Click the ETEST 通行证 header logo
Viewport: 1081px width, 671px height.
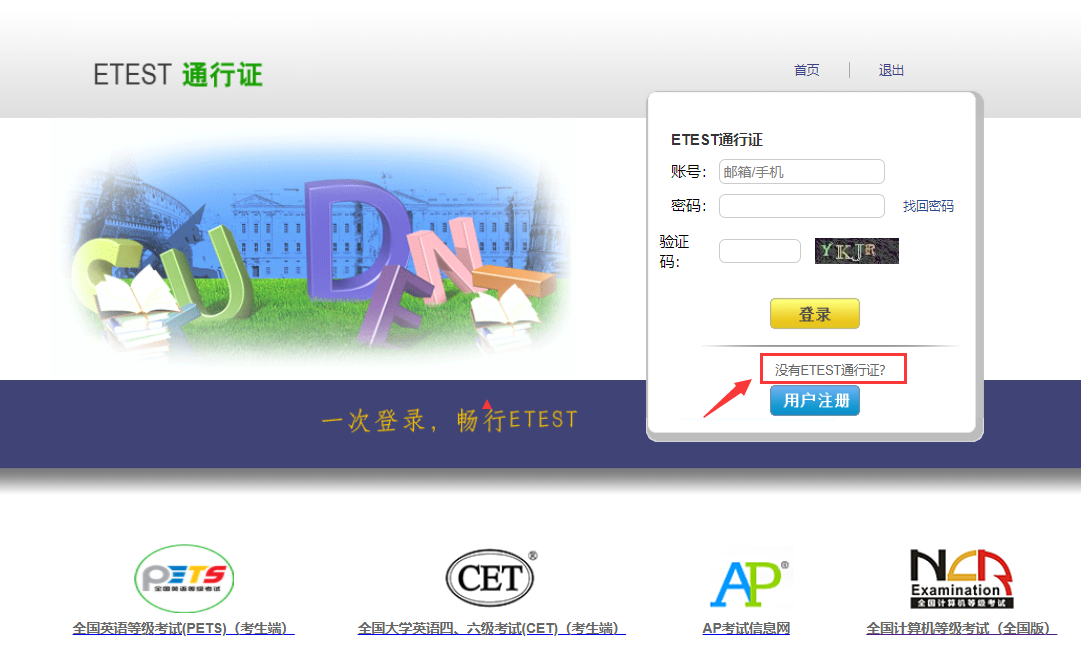tap(178, 75)
